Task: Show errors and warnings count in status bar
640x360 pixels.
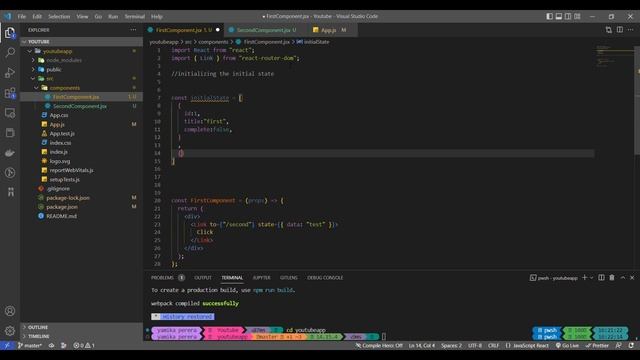Action: coord(84,345)
